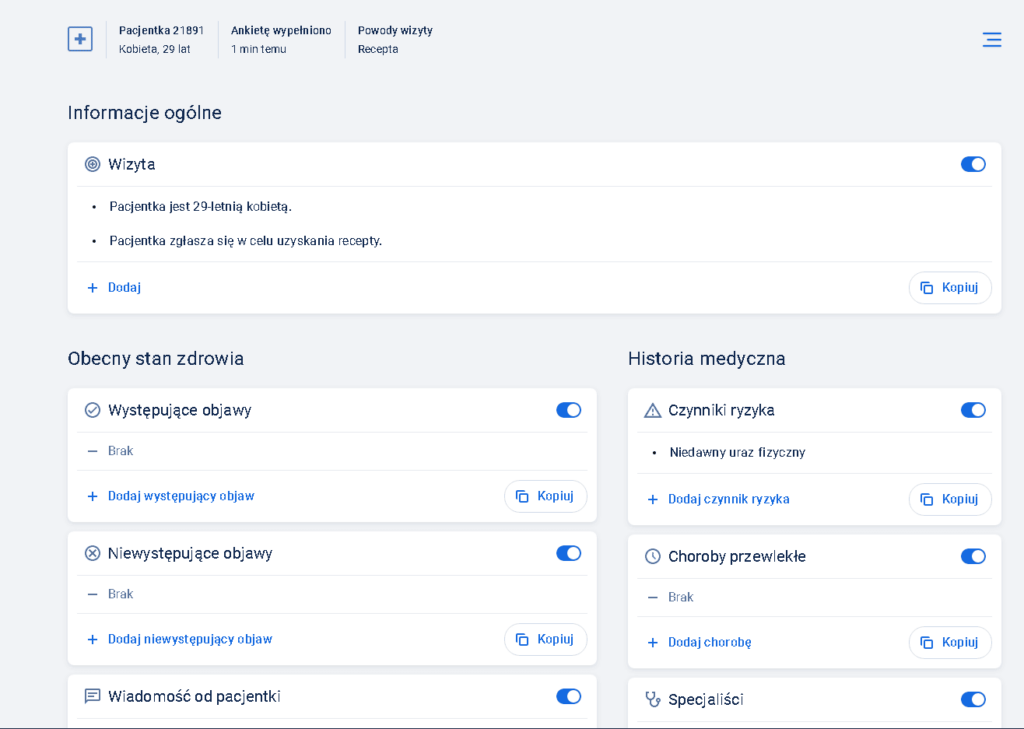Click the clock icon beside Choroby przewlekłe

click(x=653, y=556)
